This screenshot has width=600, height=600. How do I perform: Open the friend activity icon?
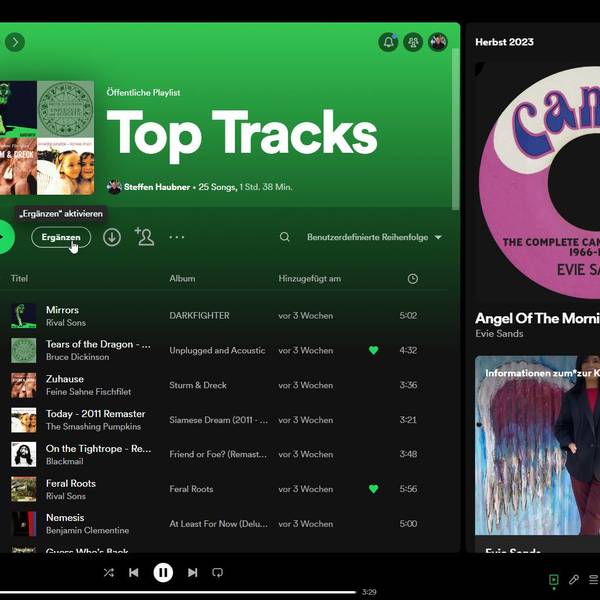[413, 42]
